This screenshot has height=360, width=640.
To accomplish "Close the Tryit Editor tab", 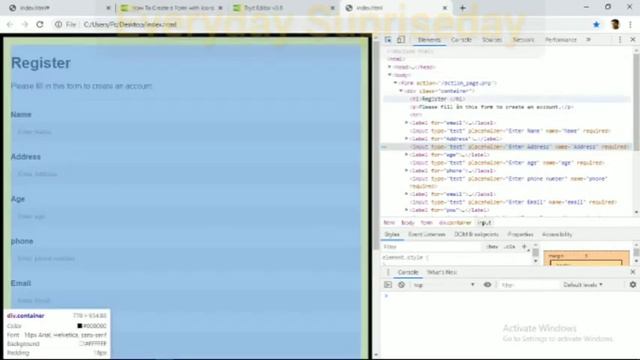I will click(x=333, y=8).
